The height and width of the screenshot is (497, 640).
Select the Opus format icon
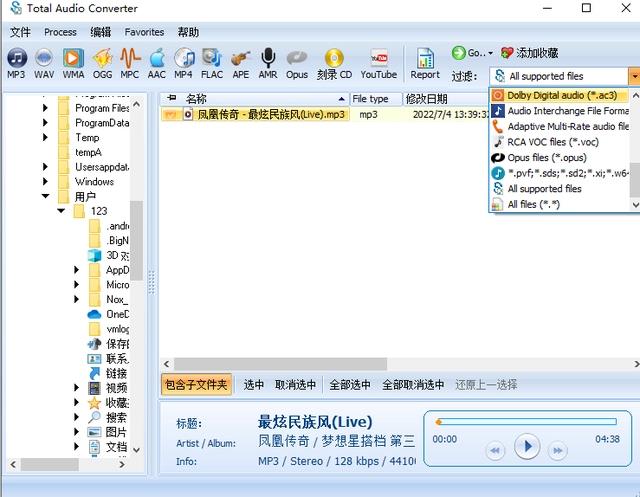(297, 63)
